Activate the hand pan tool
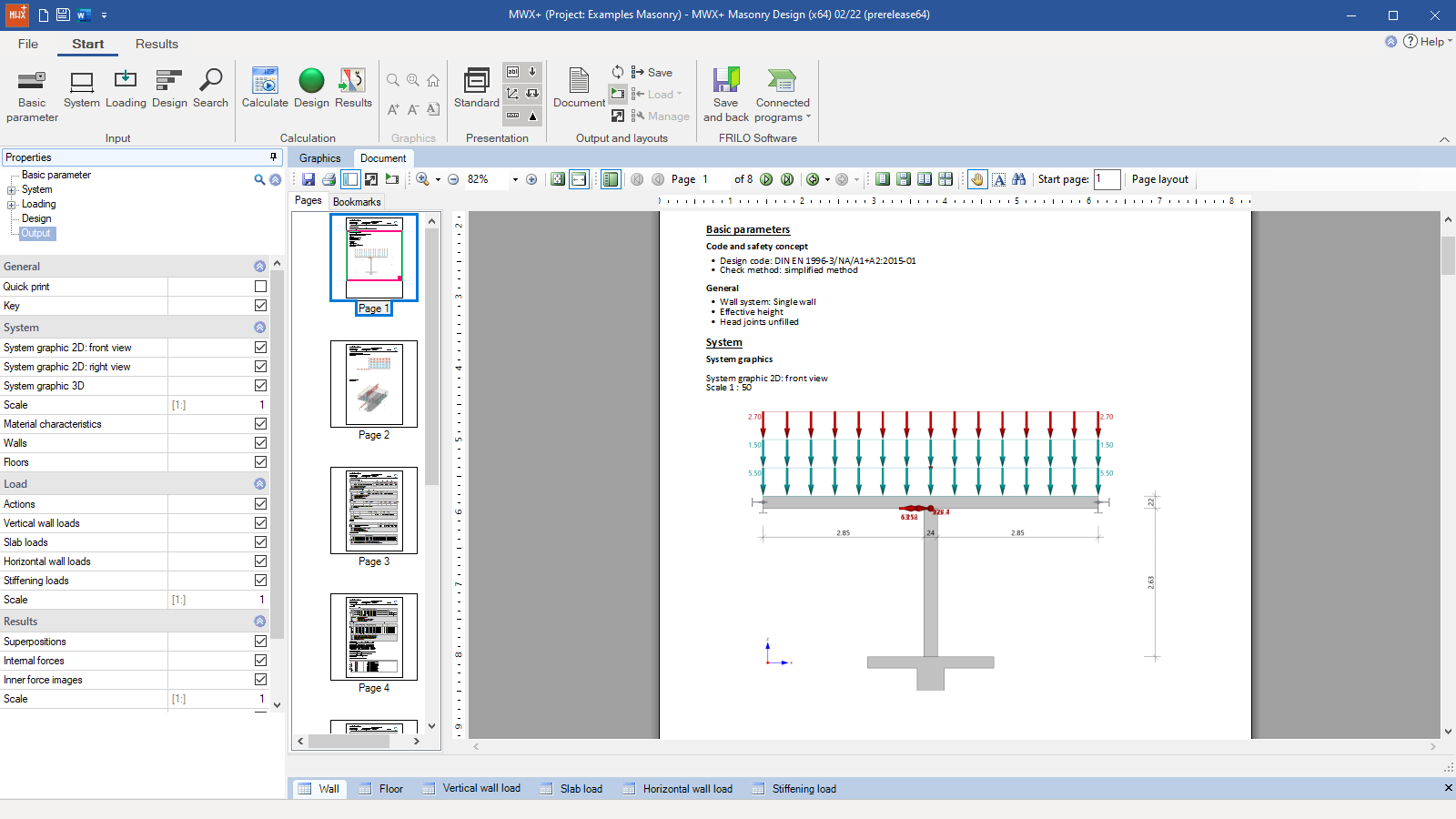The height and width of the screenshot is (819, 1456). pos(977,179)
